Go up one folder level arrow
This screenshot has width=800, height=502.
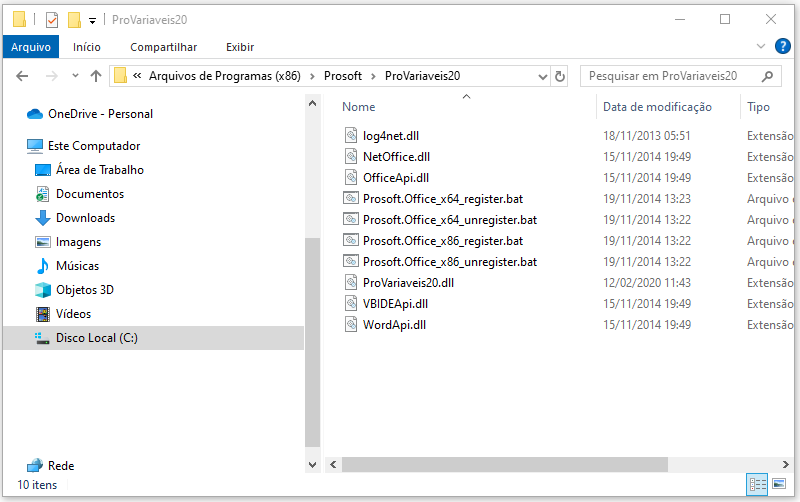[96, 76]
